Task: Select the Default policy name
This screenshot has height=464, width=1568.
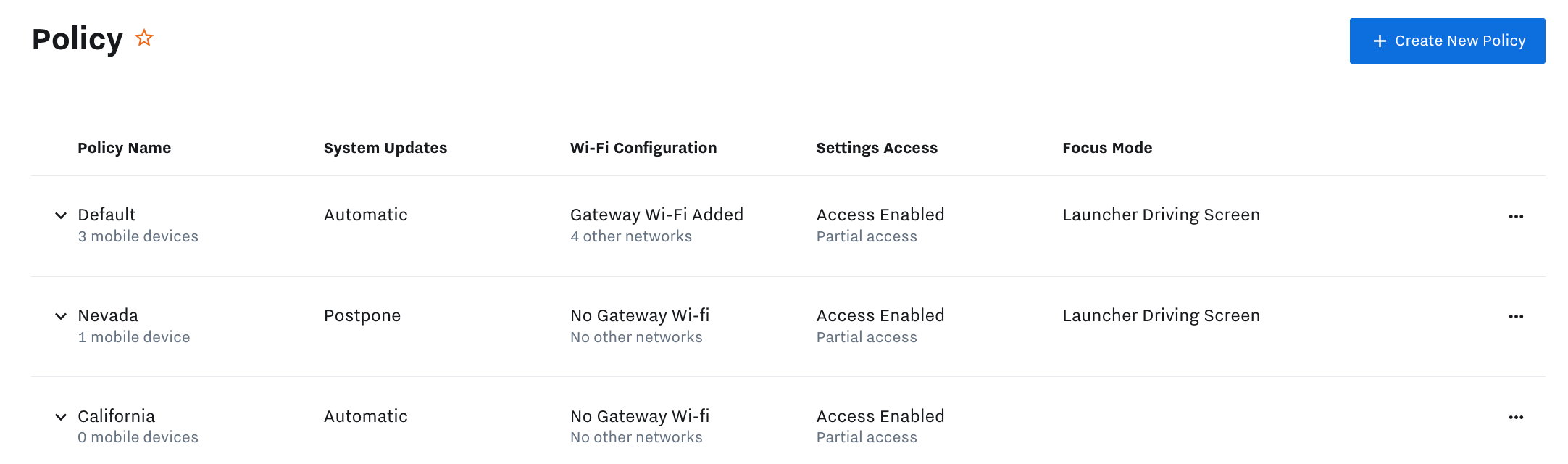Action: coord(107,215)
